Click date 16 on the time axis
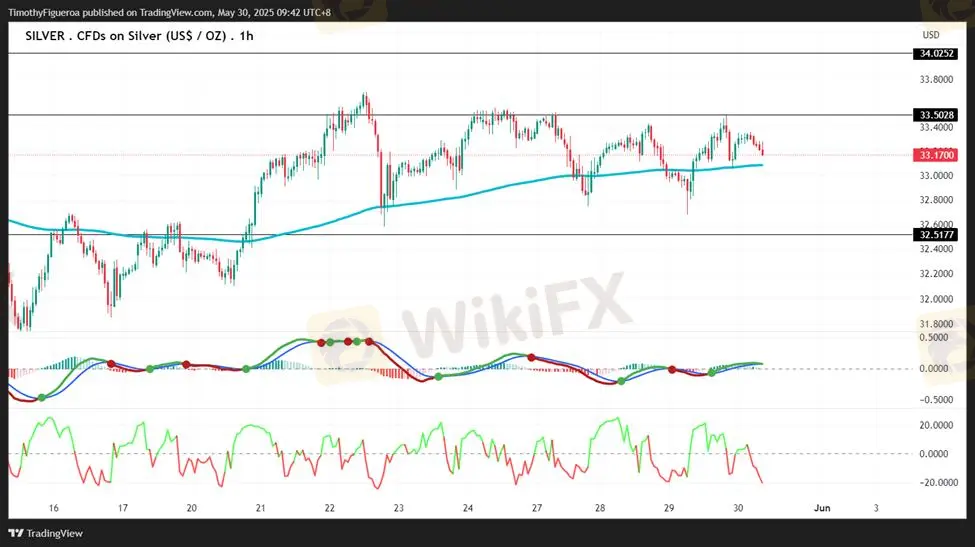 (53, 508)
